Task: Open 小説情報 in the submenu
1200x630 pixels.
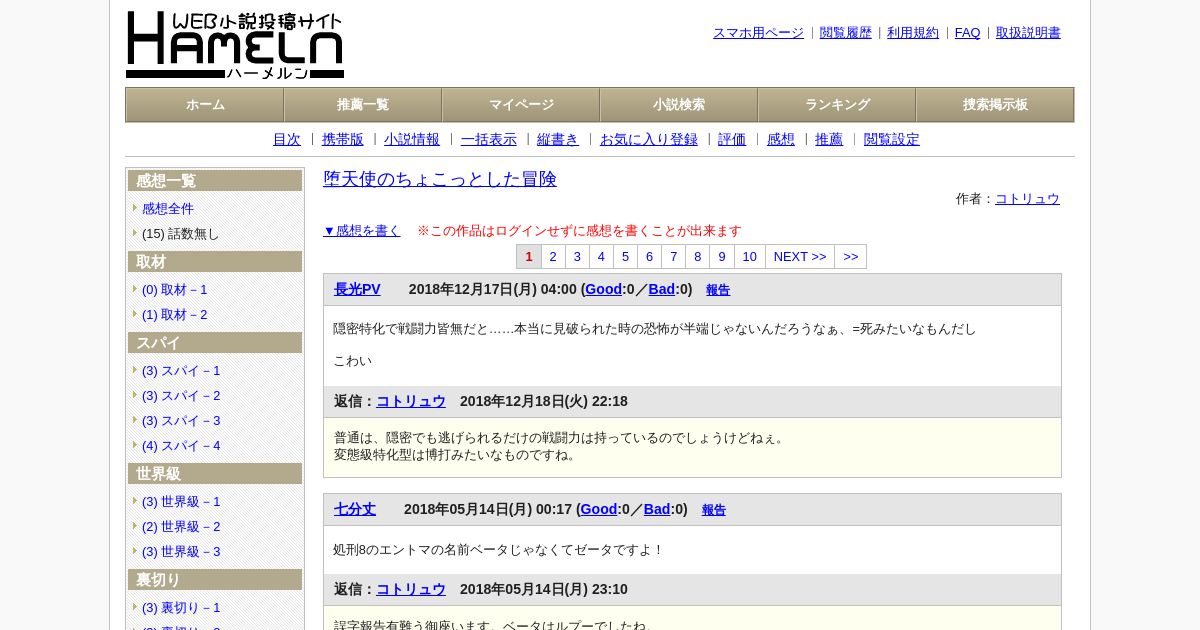Action: pos(412,140)
